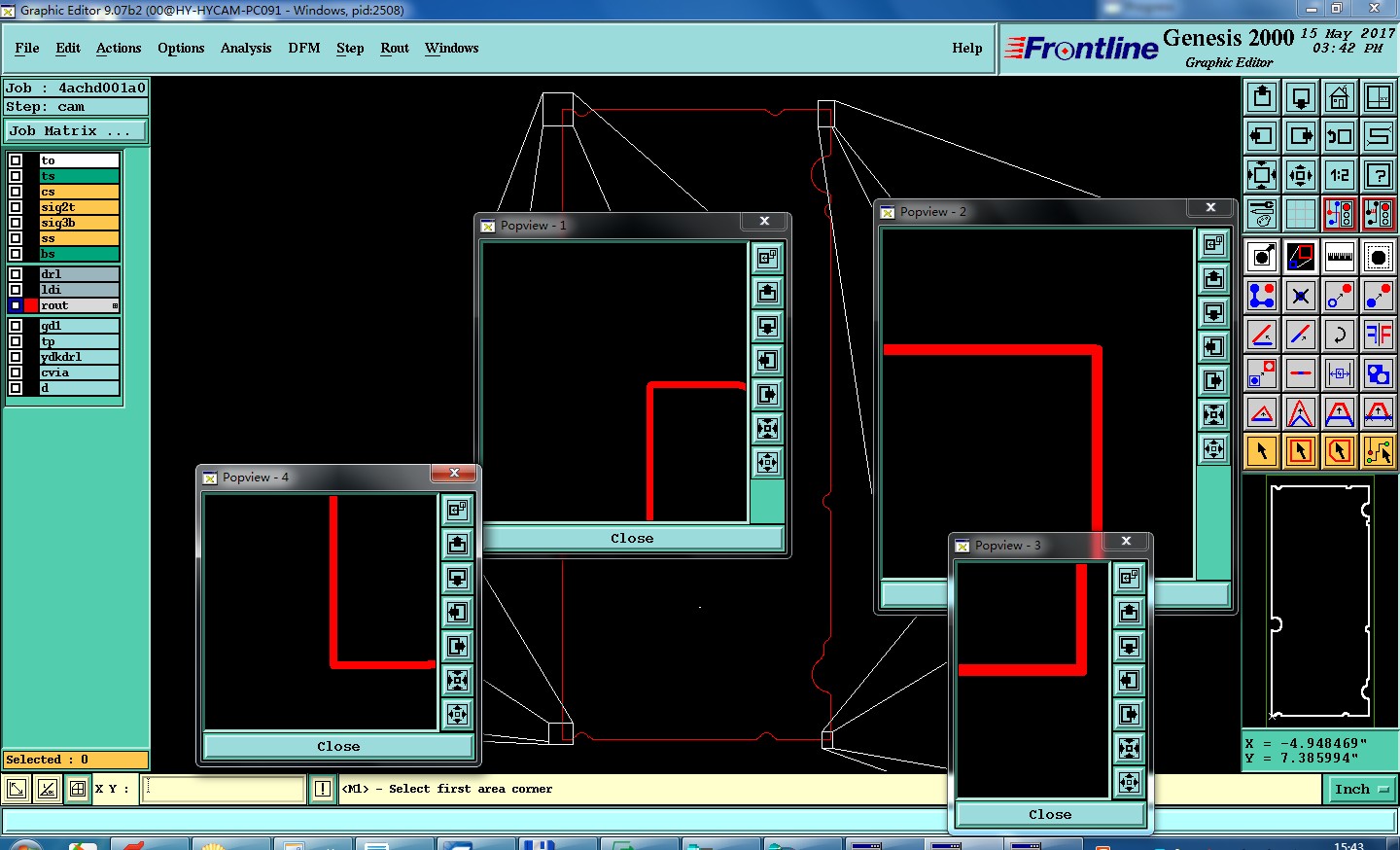1400x850 pixels.
Task: Toggle the 'ts' layer checkbox
Action: point(16,176)
